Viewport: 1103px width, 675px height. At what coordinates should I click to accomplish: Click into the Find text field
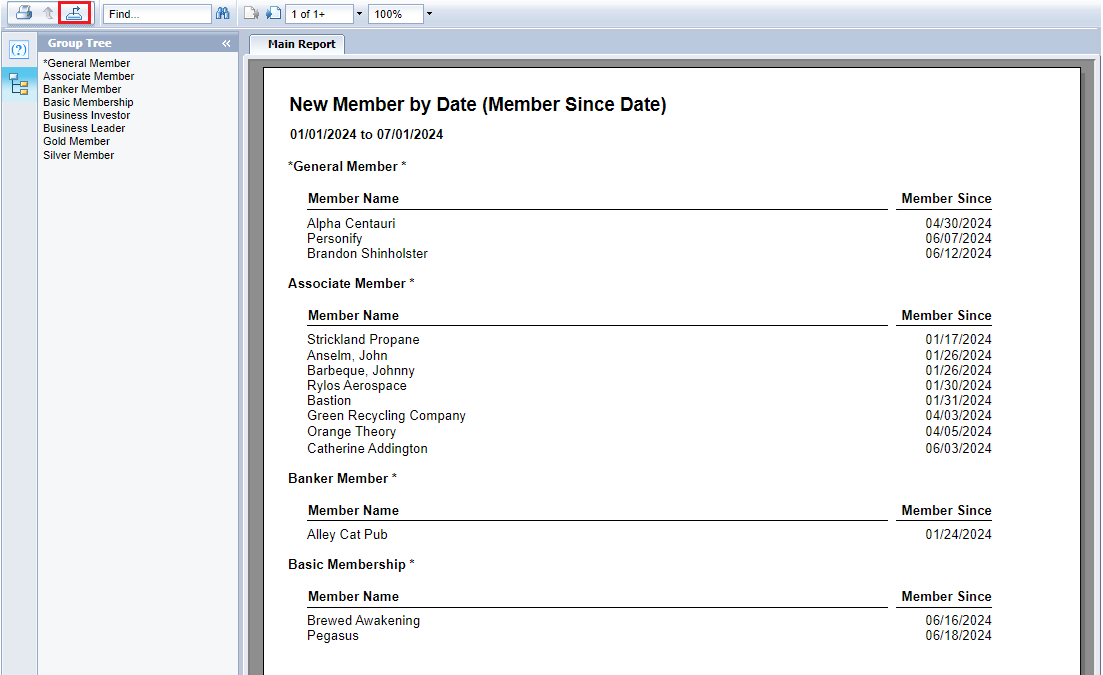click(157, 14)
